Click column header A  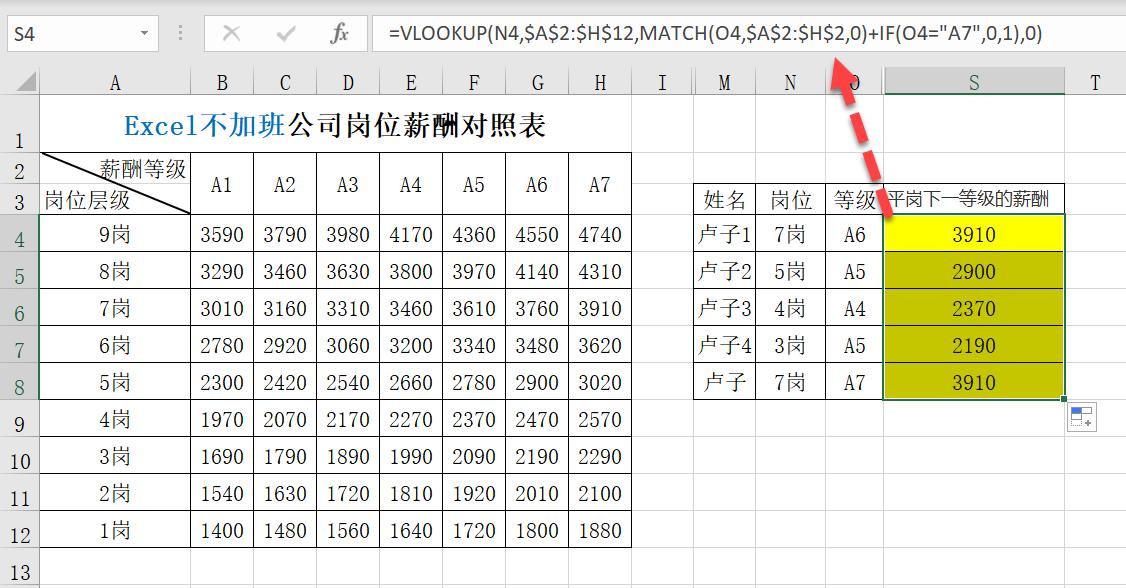pos(114,81)
